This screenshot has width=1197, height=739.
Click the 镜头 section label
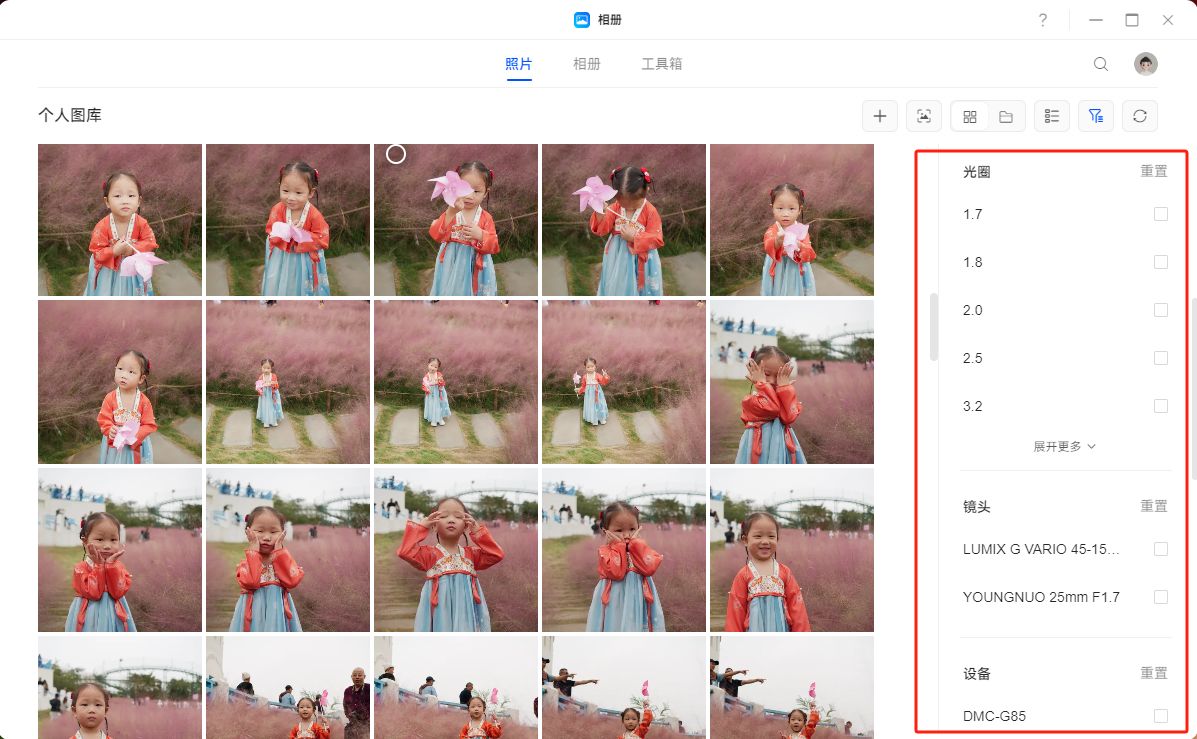[976, 507]
